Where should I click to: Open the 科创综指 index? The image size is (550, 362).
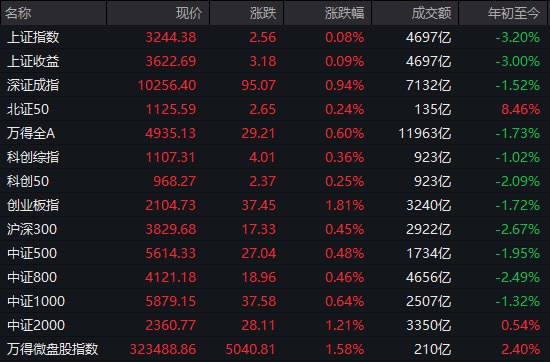pos(275,157)
